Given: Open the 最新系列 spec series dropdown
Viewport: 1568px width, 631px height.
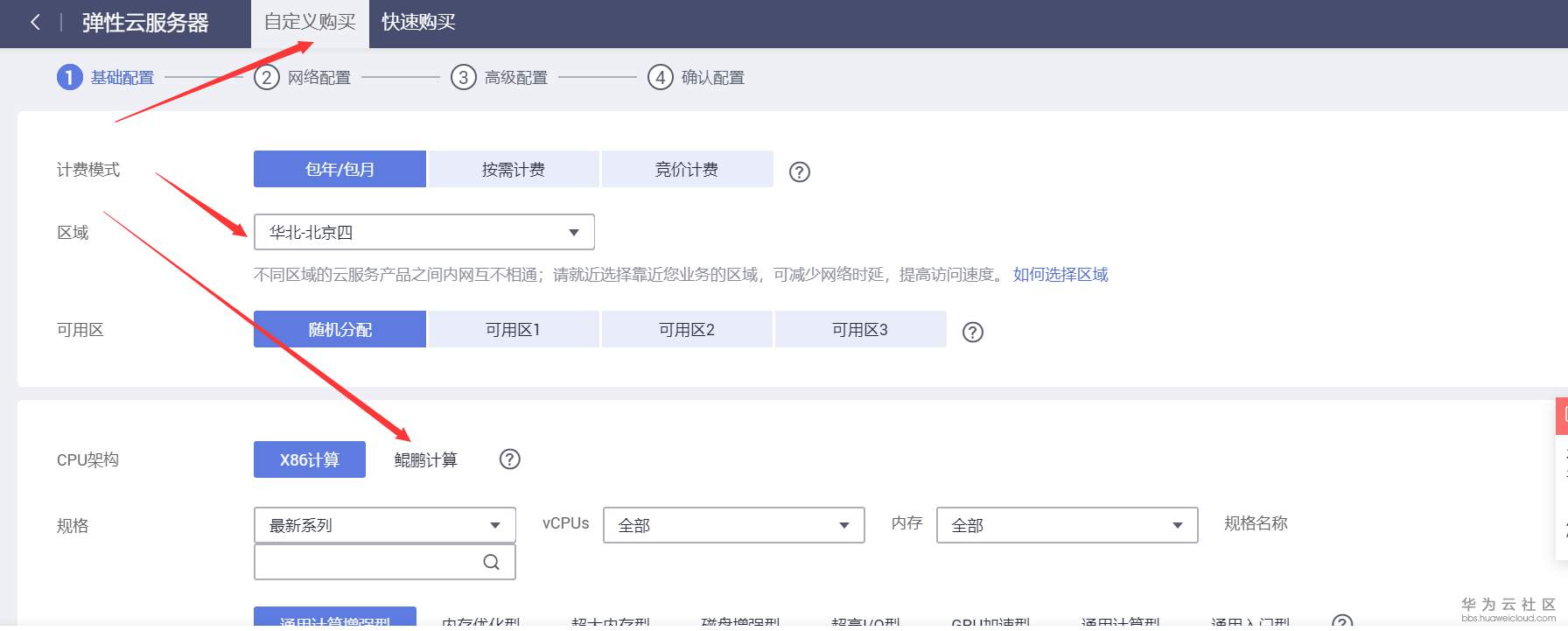Looking at the screenshot, I should point(385,525).
